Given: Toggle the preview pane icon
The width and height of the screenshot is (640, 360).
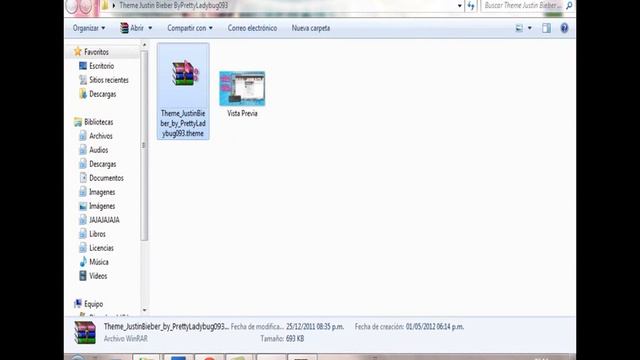Looking at the screenshot, I should [x=547, y=28].
